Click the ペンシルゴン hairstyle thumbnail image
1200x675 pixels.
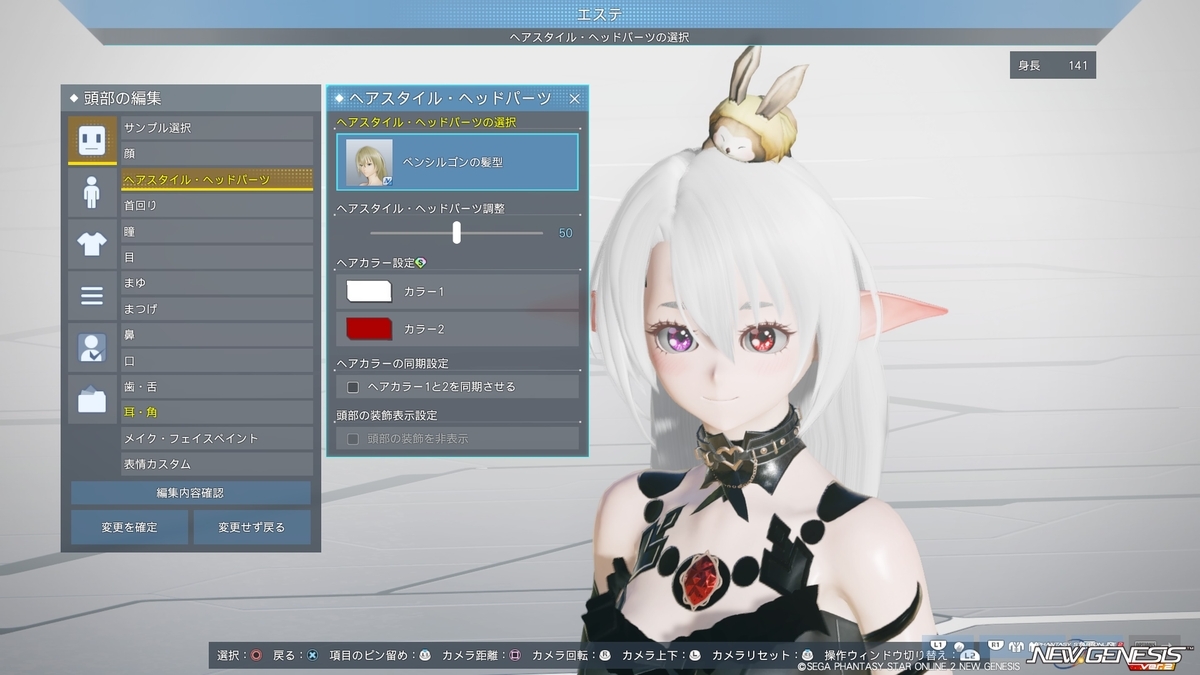coord(369,162)
